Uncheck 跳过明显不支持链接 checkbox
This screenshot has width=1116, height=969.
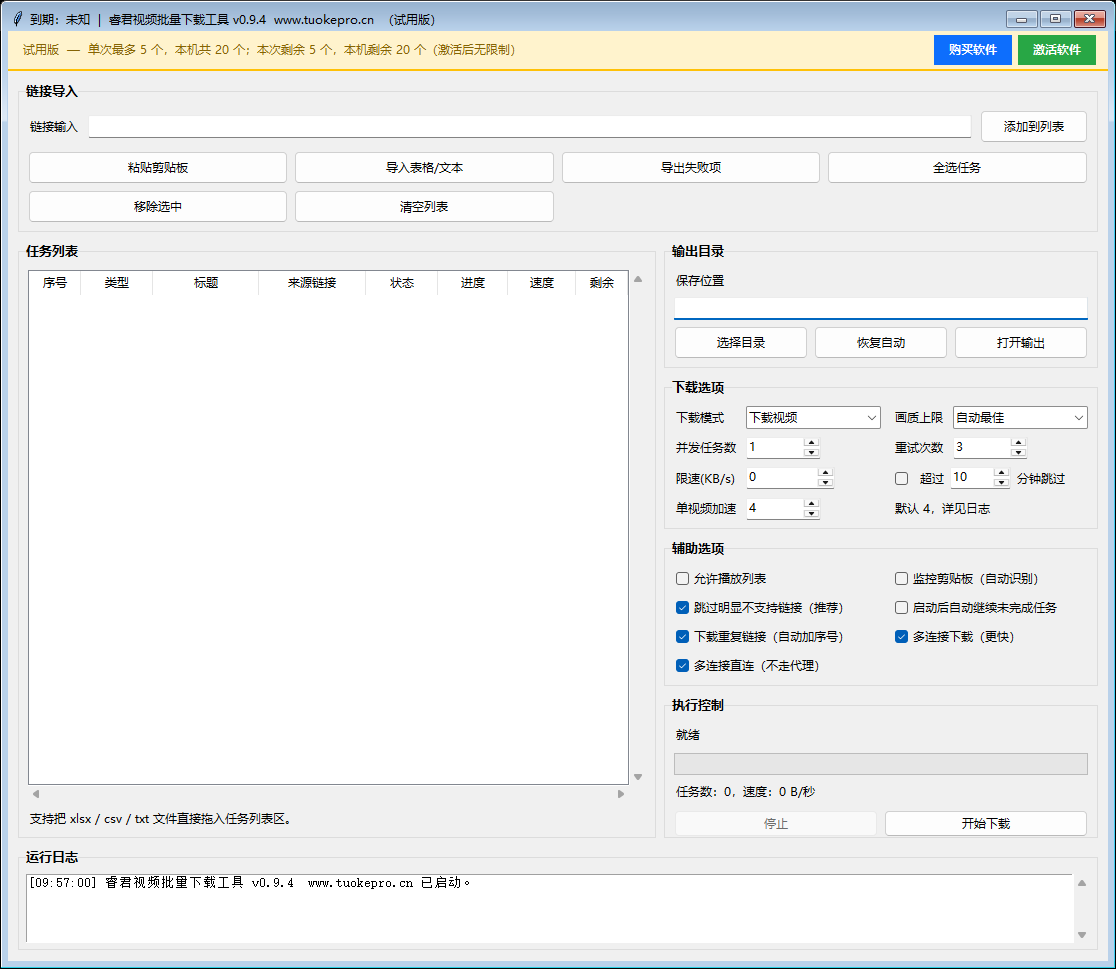[682, 607]
